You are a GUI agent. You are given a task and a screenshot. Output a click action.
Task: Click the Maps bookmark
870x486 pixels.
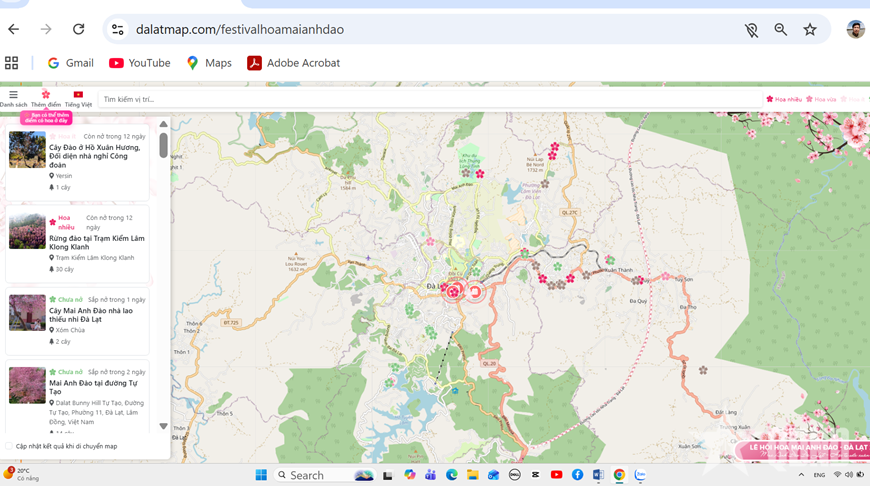pos(208,63)
